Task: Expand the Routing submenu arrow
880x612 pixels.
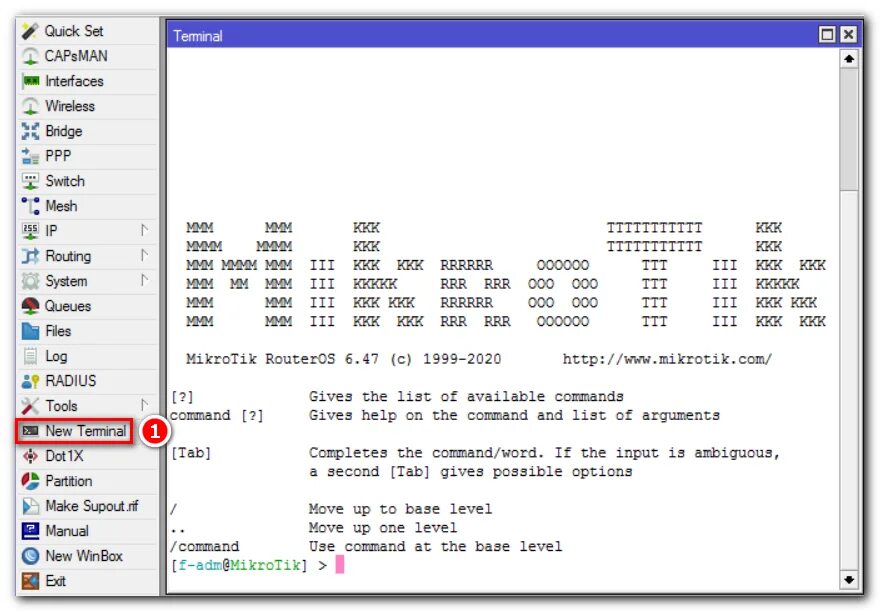Action: pos(144,255)
